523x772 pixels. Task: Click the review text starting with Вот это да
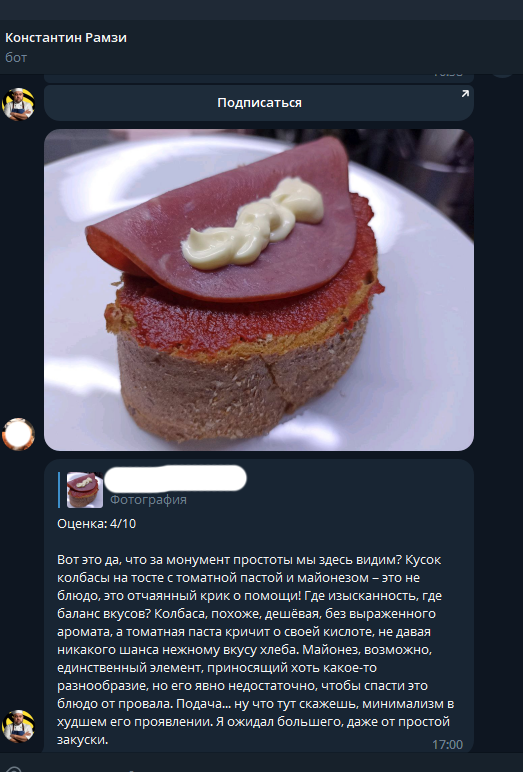click(x=256, y=649)
